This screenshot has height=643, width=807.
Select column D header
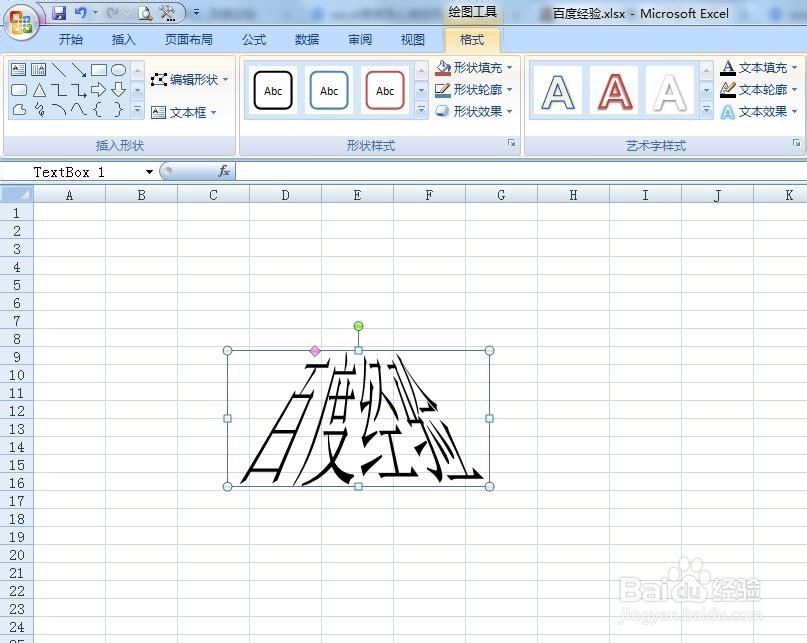(x=285, y=195)
